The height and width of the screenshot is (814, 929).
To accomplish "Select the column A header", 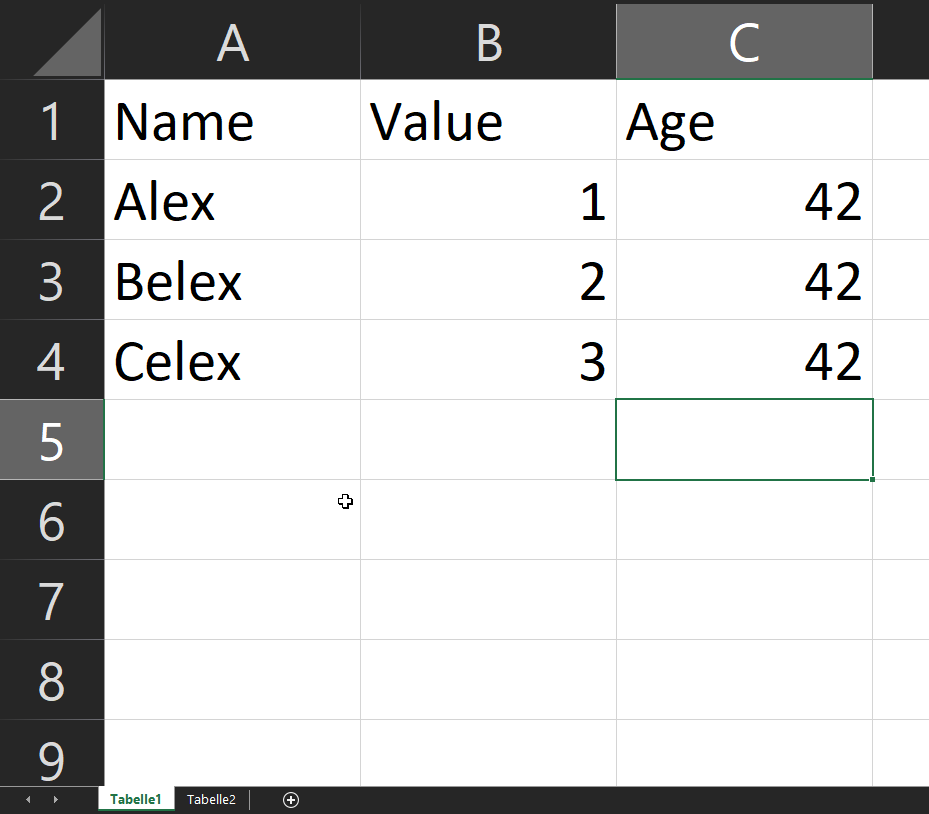I will [232, 42].
